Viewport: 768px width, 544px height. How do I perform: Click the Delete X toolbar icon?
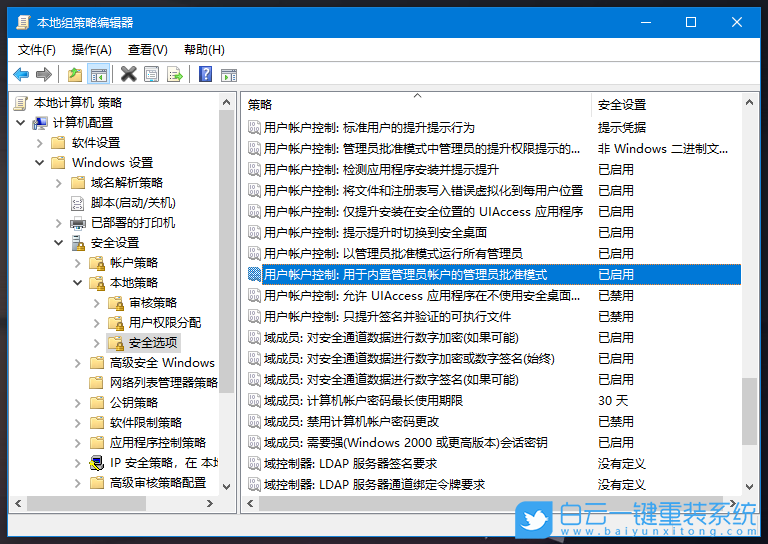pyautogui.click(x=128, y=74)
